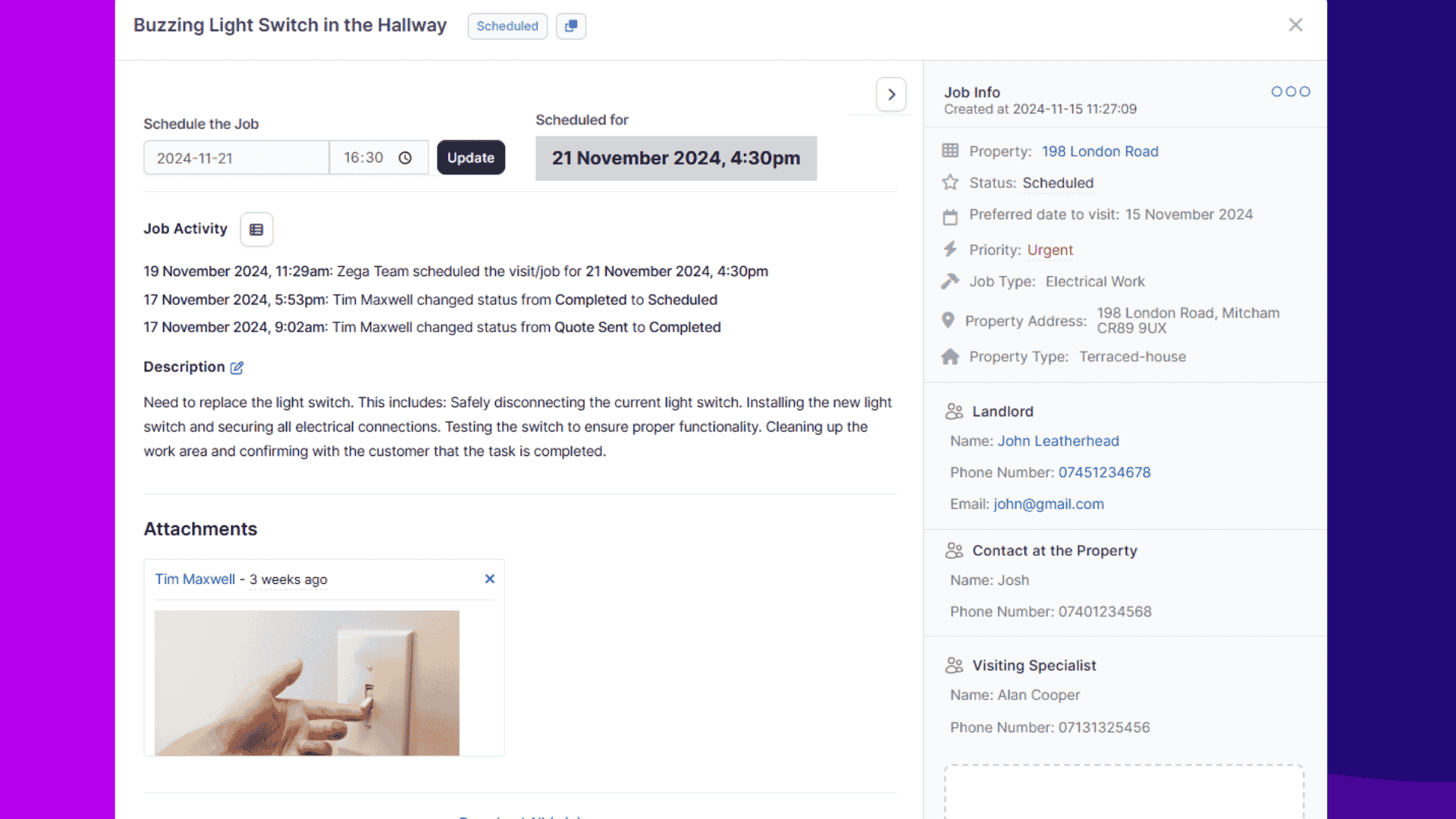Screen dimensions: 1456x819
Task: Click specialist phone number 07131325456
Action: (1104, 728)
